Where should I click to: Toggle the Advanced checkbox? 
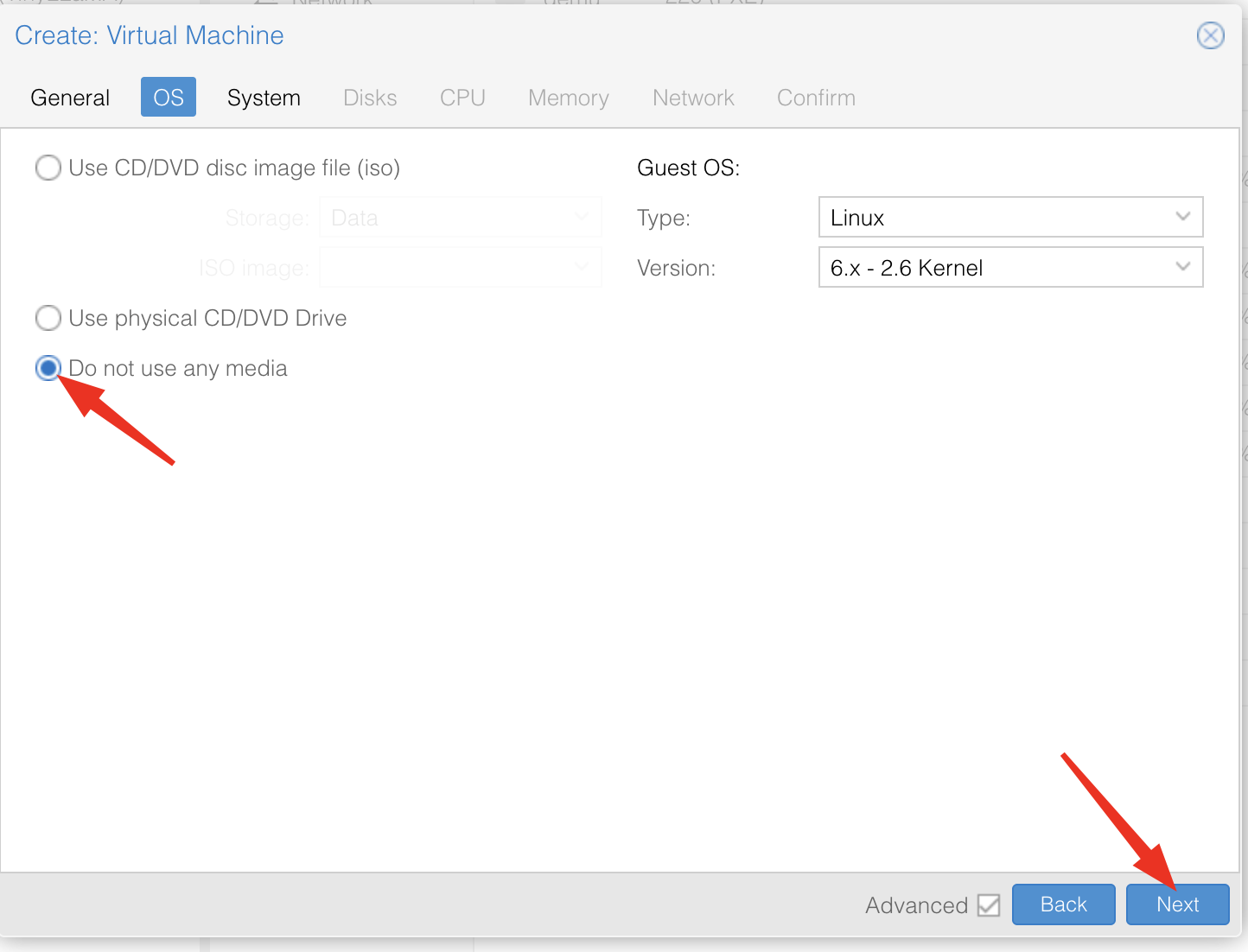[x=989, y=905]
